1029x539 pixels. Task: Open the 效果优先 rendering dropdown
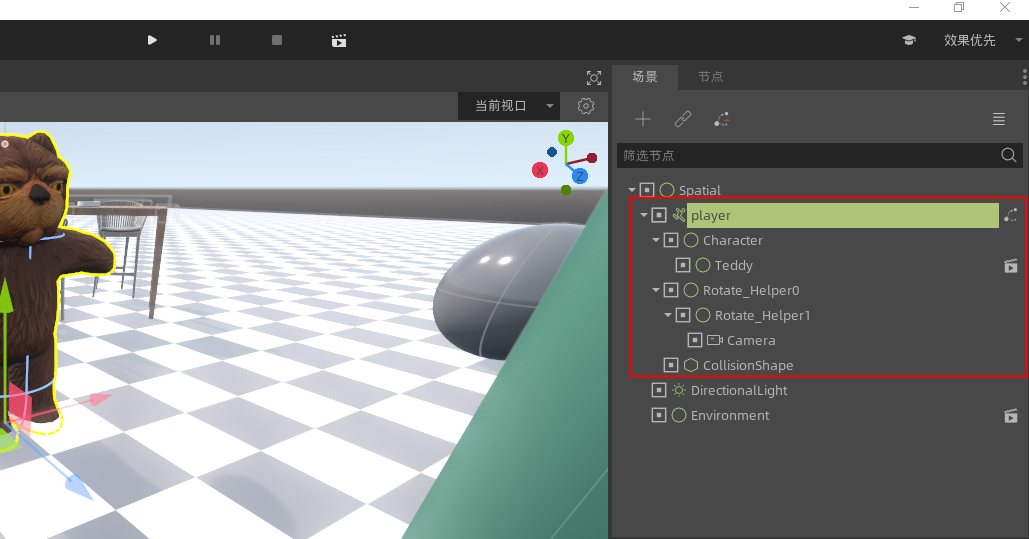click(x=982, y=40)
